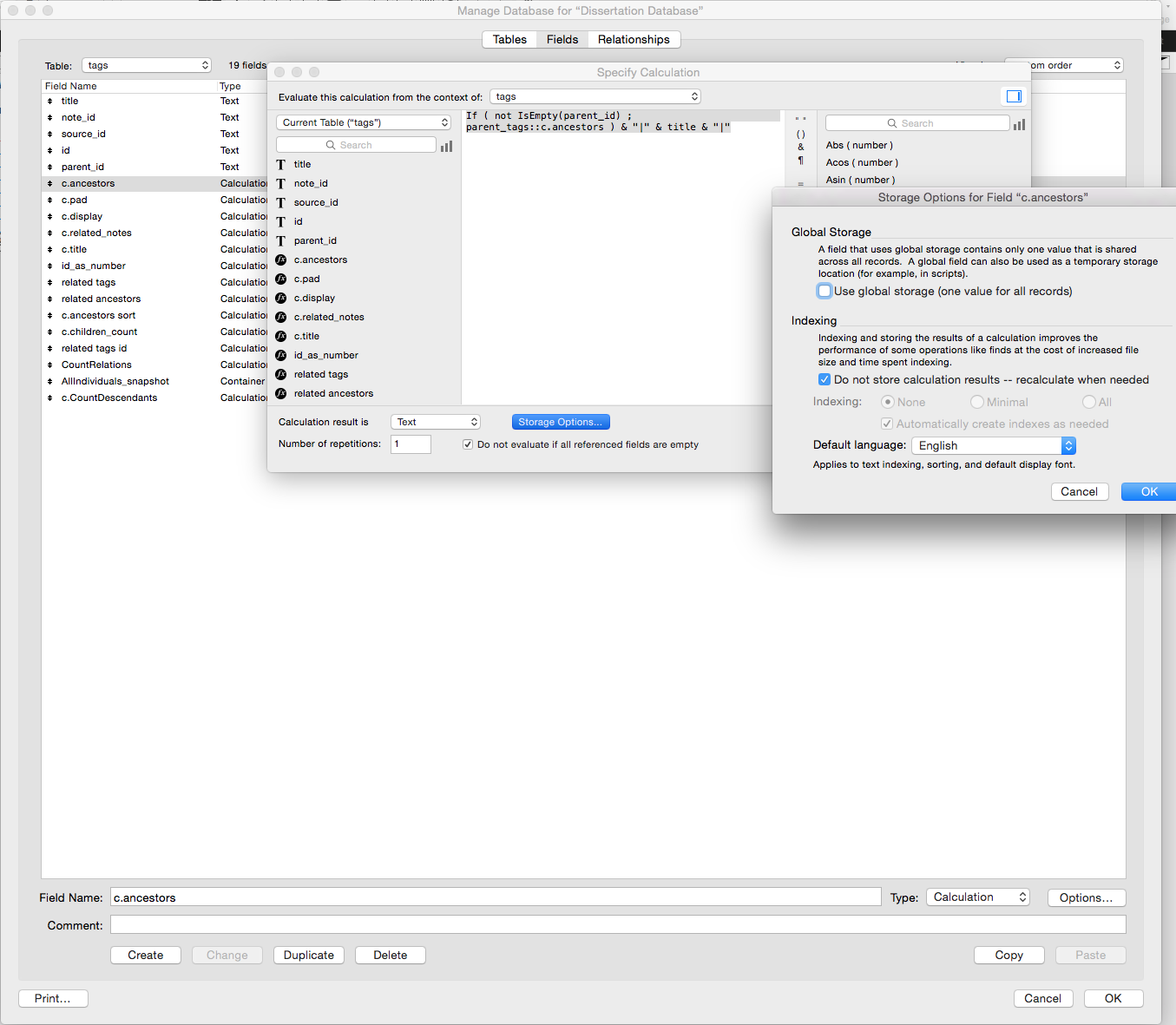Switch to the Relationships tab
1176x1025 pixels.
(634, 39)
